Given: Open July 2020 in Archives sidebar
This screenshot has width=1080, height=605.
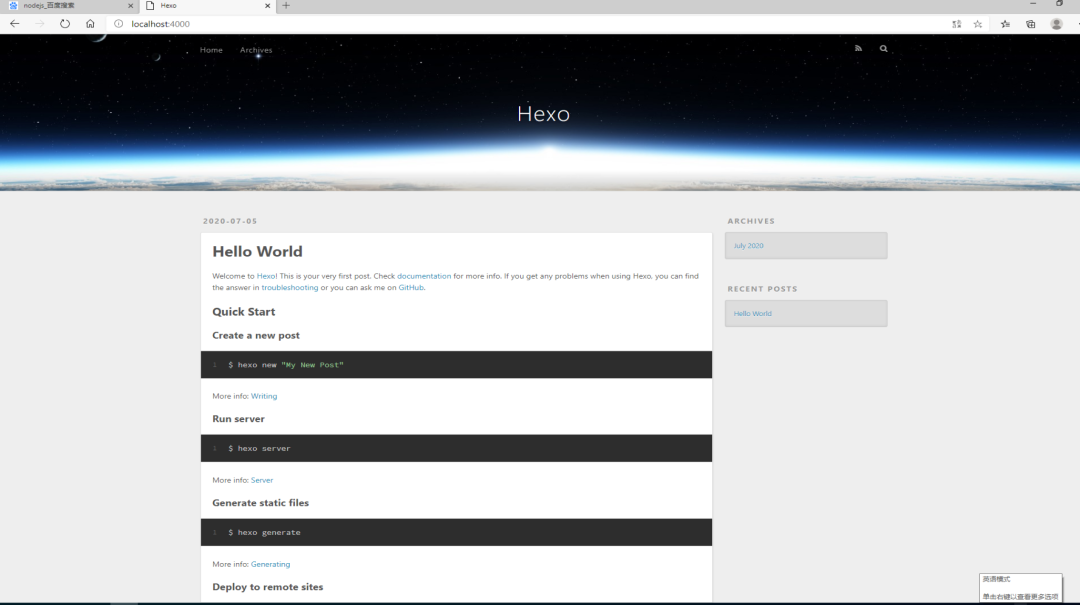Looking at the screenshot, I should 748,245.
